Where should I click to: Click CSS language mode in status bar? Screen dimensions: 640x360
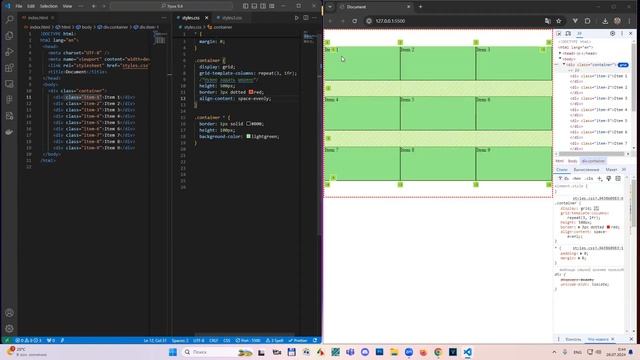[x=227, y=340]
